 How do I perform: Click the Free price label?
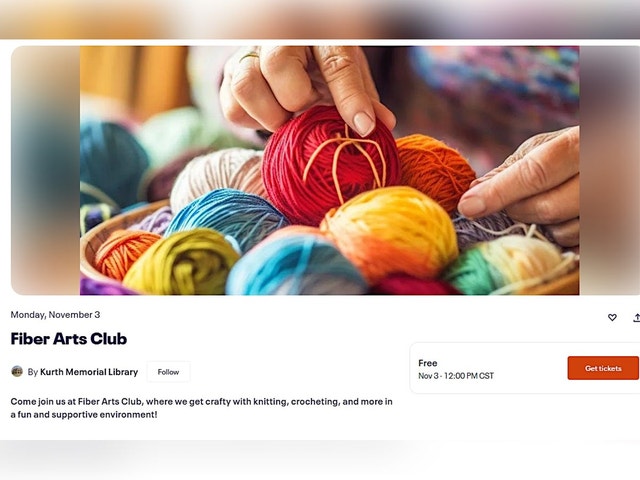(427, 363)
